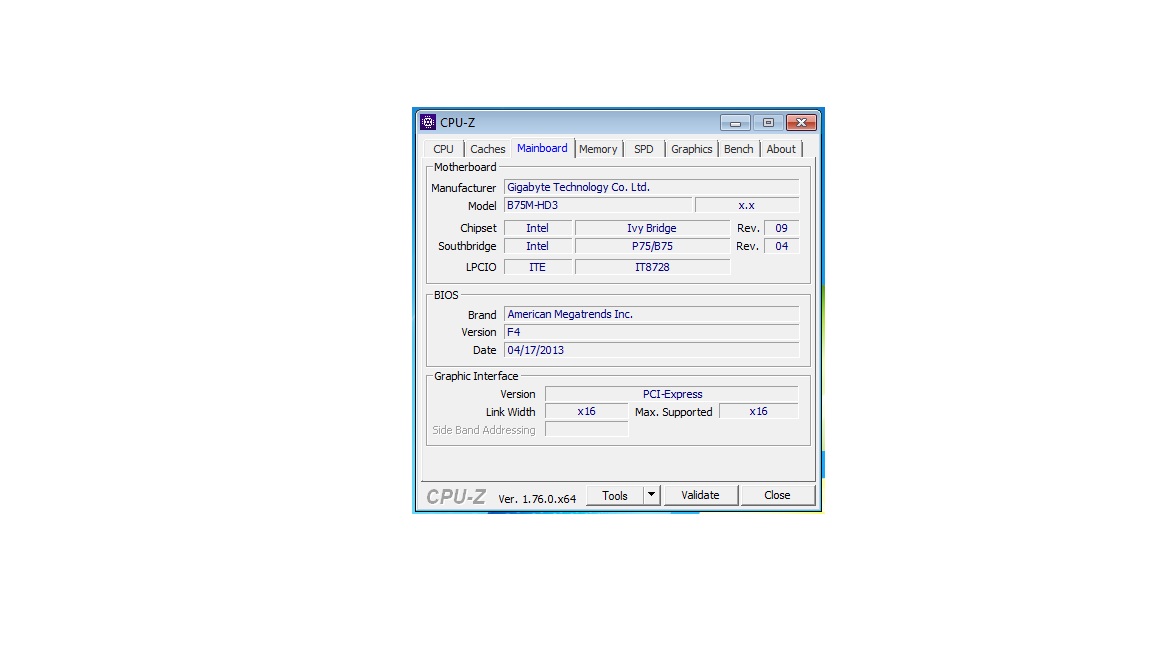Click the southbridge Rev. 04 value
The height and width of the screenshot is (648, 1152).
[x=782, y=246]
